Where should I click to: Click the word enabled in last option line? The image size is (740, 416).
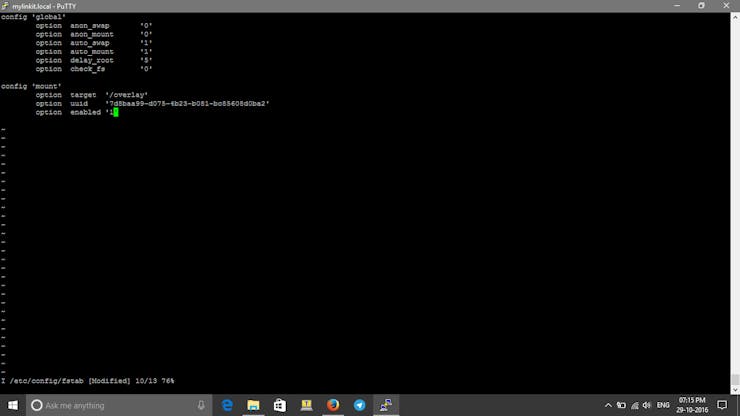(x=85, y=112)
